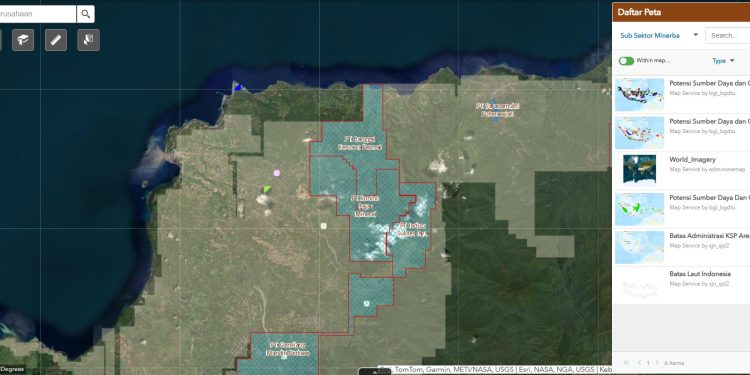Click the Daftar Peta panel header
750x375 pixels.
(x=681, y=12)
